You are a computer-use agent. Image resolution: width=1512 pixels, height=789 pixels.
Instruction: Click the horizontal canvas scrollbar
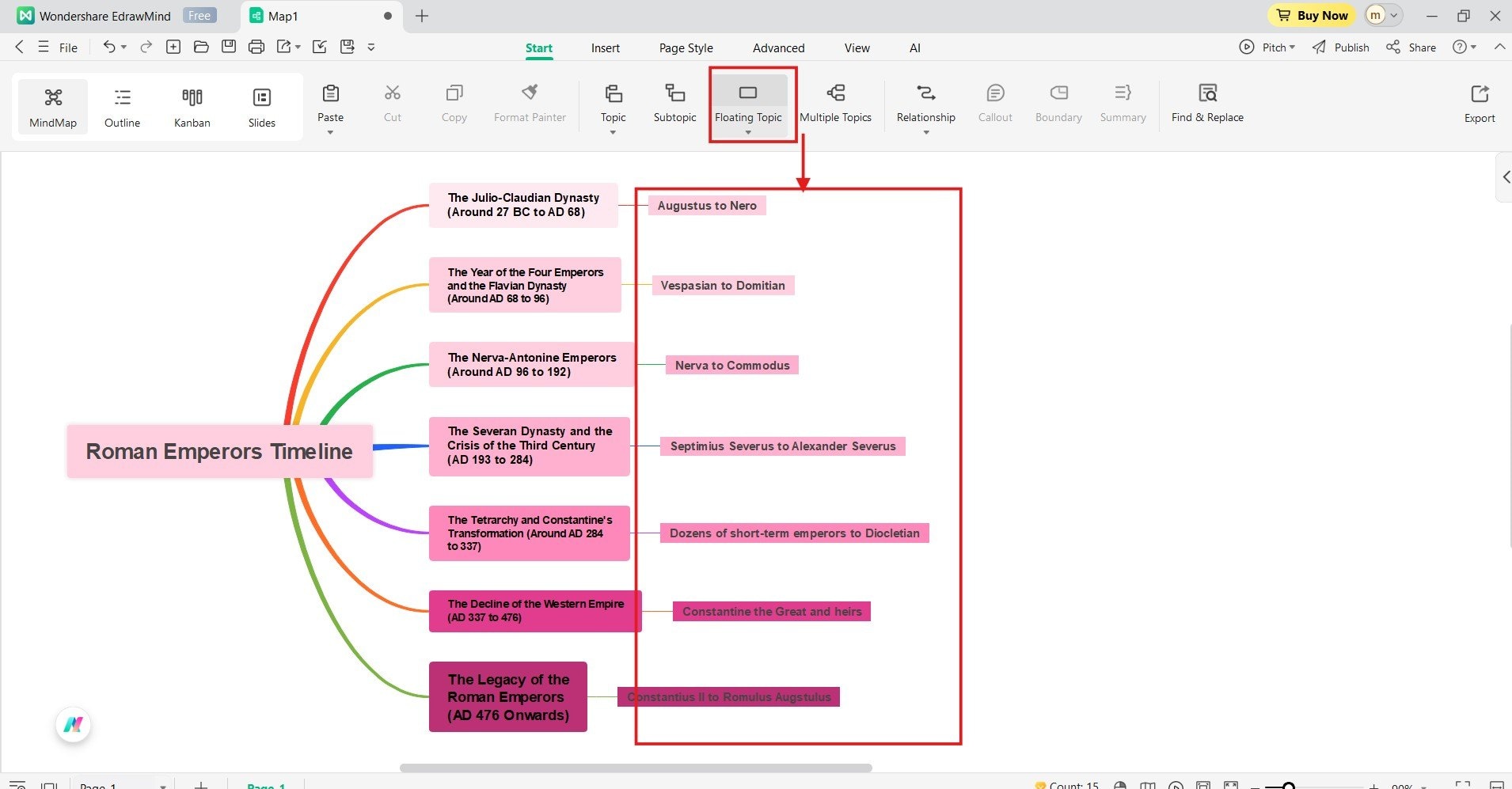[x=636, y=768]
